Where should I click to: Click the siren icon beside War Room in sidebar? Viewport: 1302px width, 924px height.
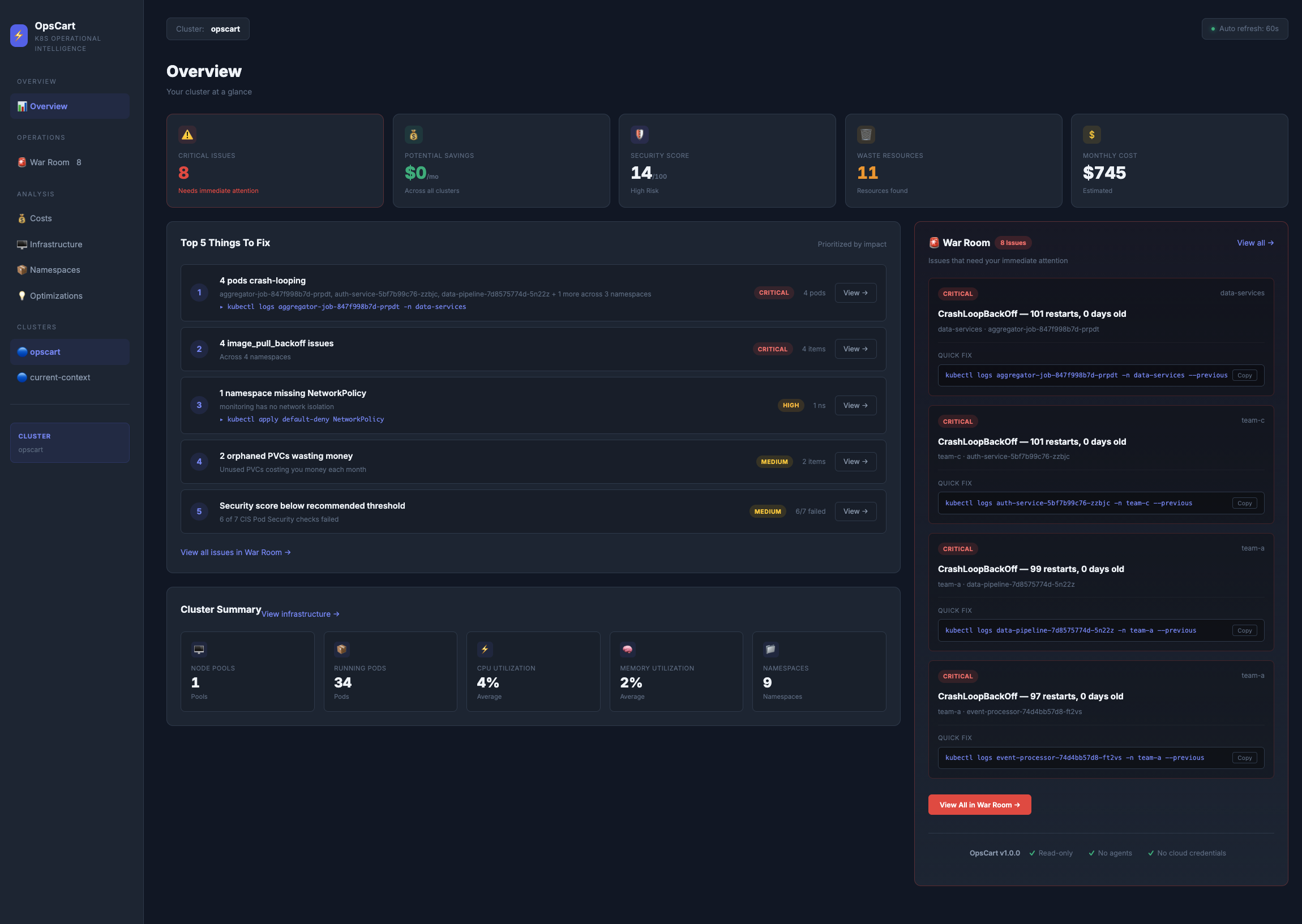(22, 162)
